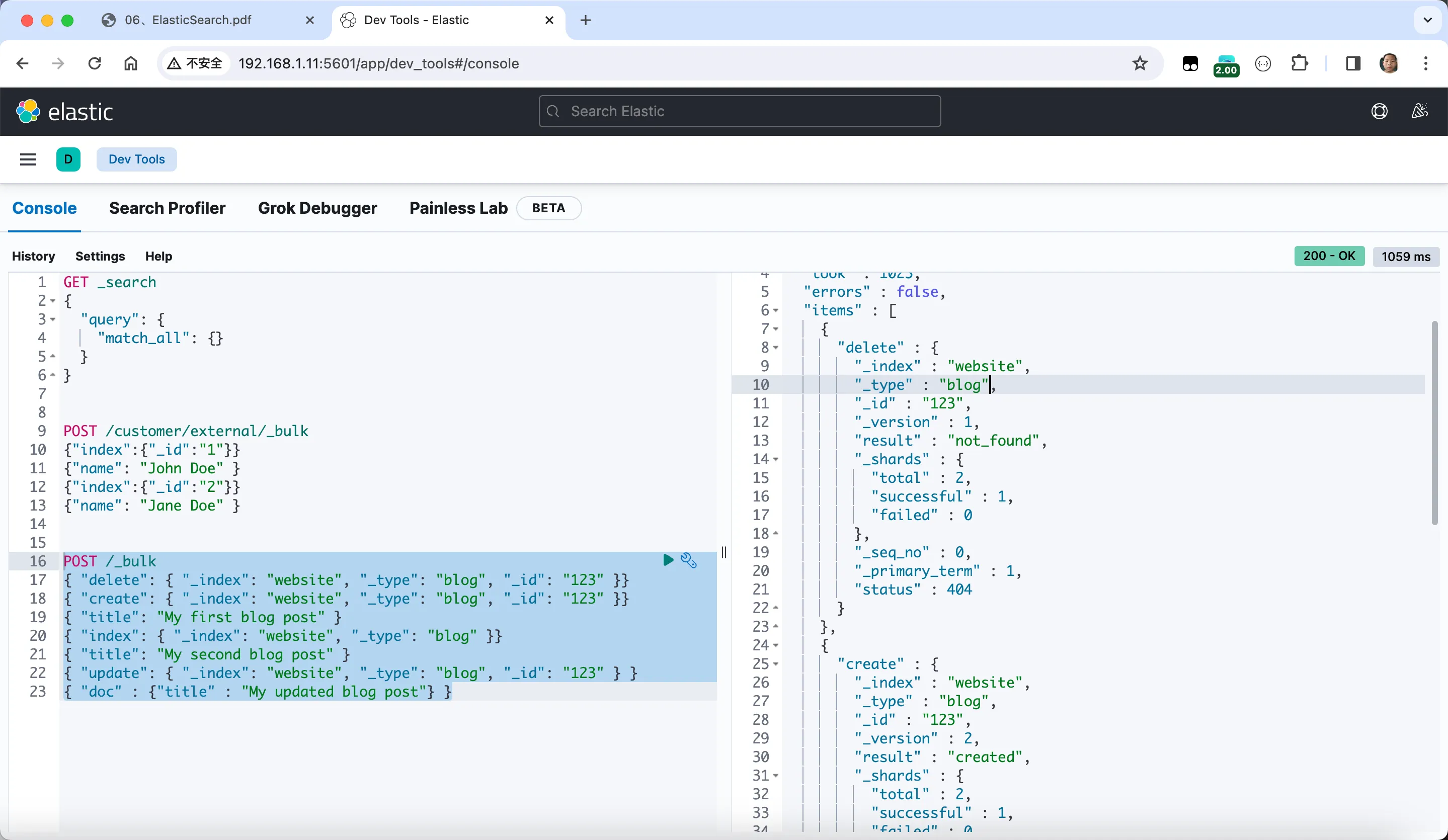Click the Elastic home logo icon
Screen dimensions: 1448x840
(27, 110)
